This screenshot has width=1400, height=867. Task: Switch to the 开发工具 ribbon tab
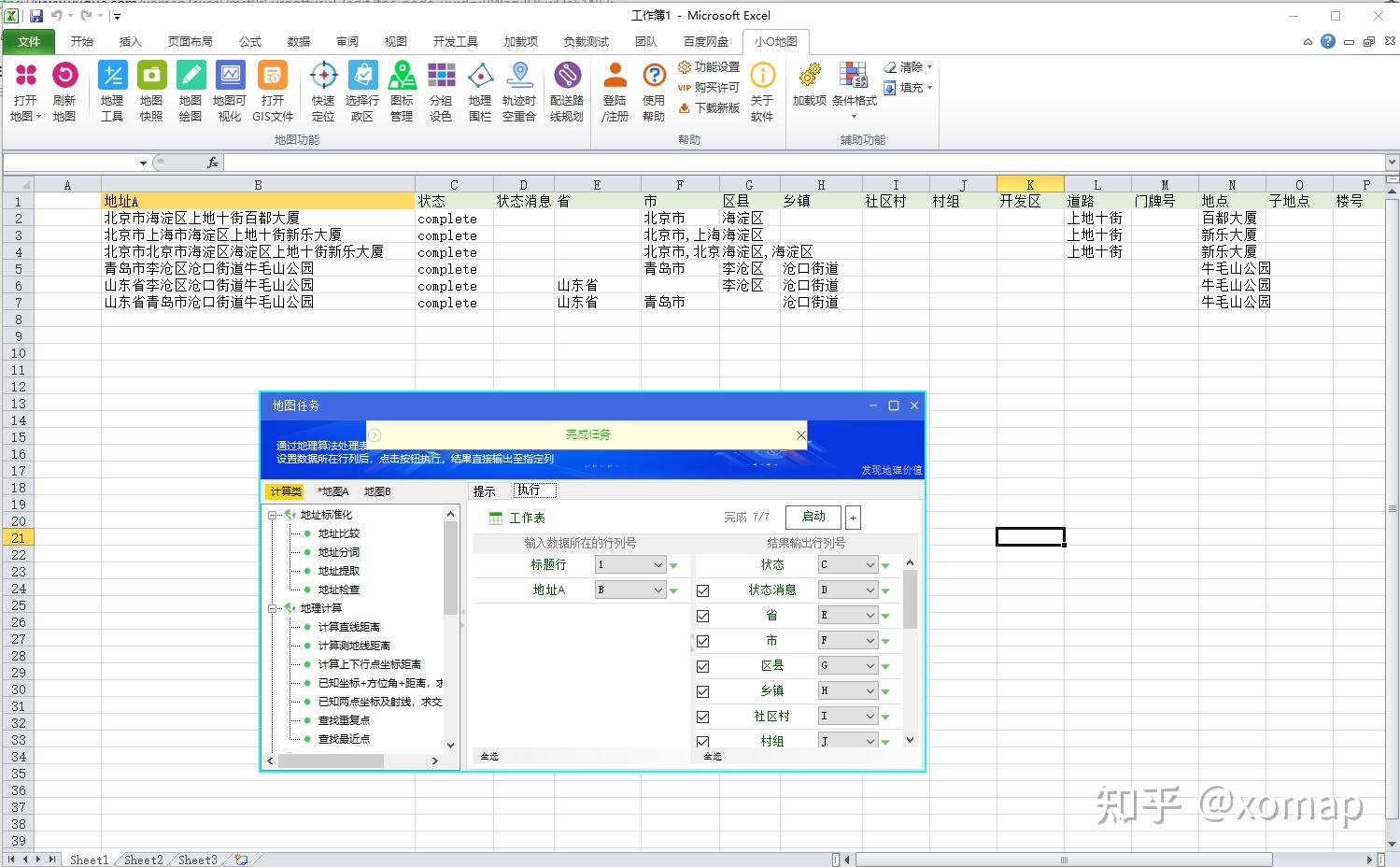pyautogui.click(x=456, y=41)
